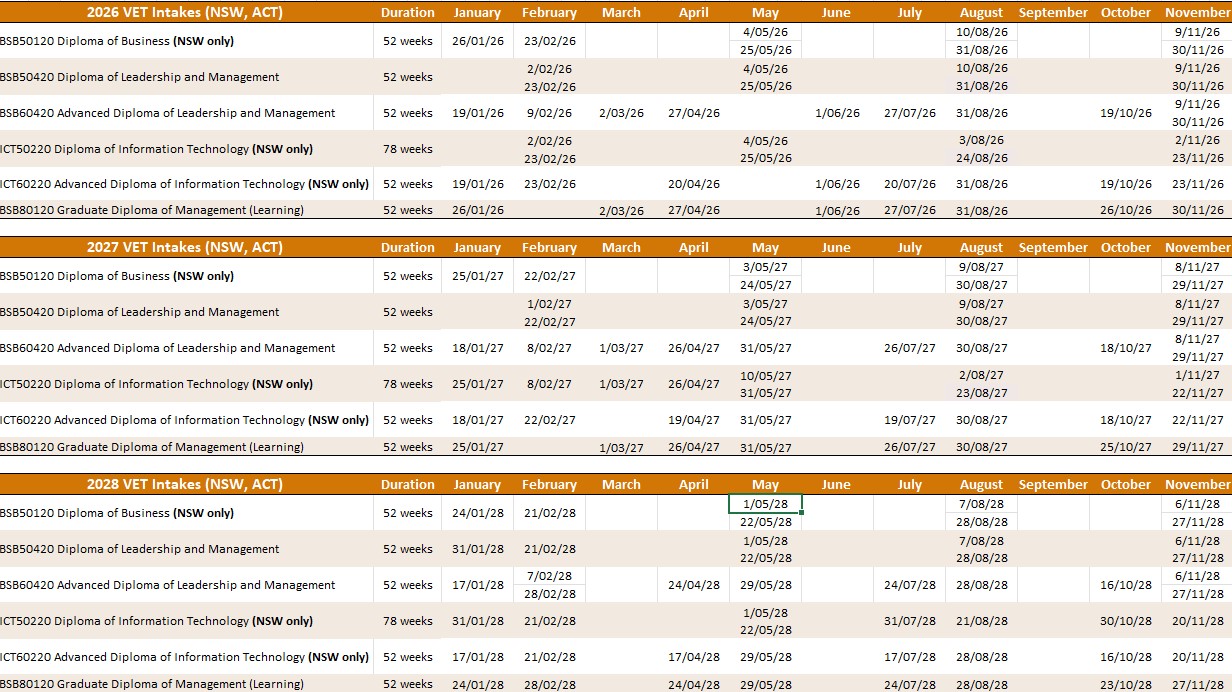The height and width of the screenshot is (692, 1232).
Task: Click the 19/04/27 April date cell
Action: [x=693, y=420]
